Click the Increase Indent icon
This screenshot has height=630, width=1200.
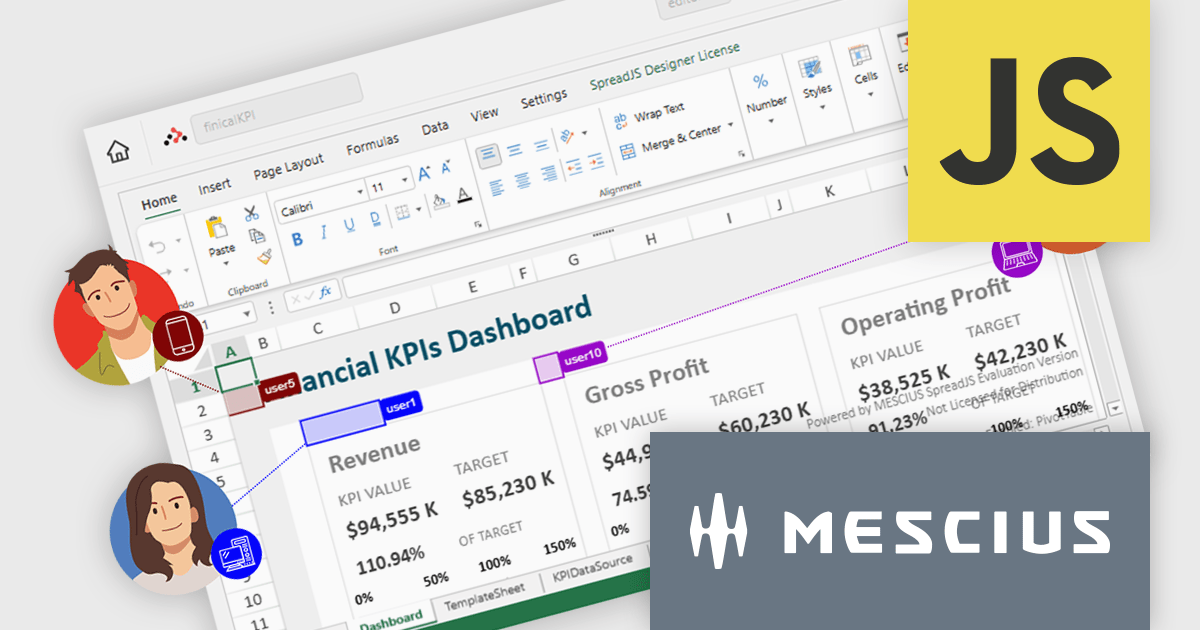[597, 161]
